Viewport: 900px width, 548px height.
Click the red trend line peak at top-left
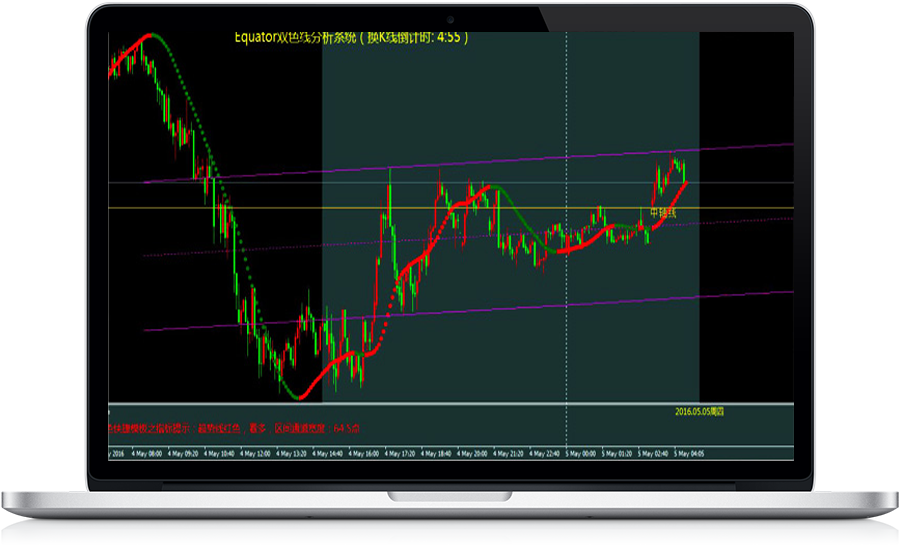(145, 38)
